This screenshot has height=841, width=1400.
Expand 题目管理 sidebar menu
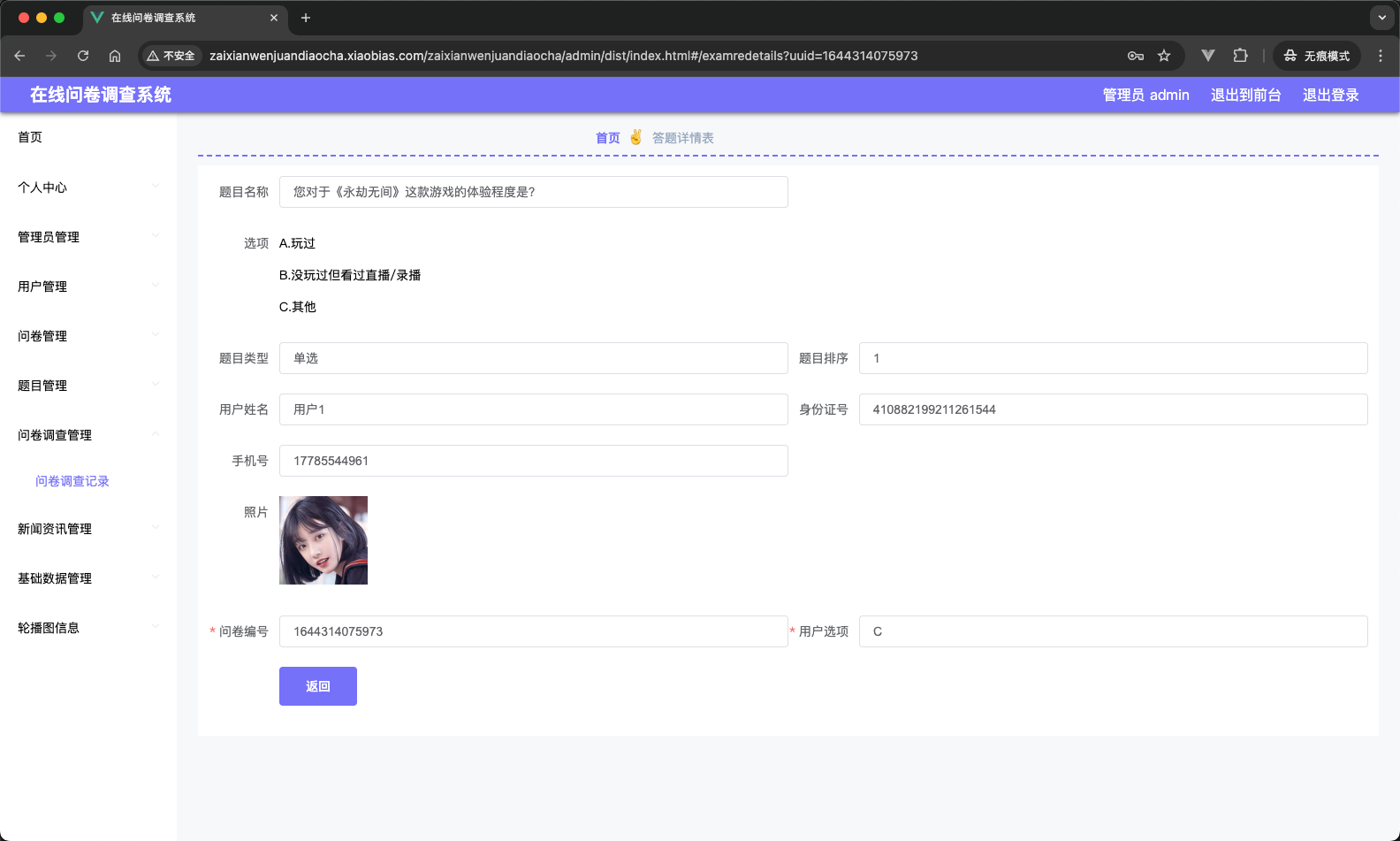[x=88, y=386]
